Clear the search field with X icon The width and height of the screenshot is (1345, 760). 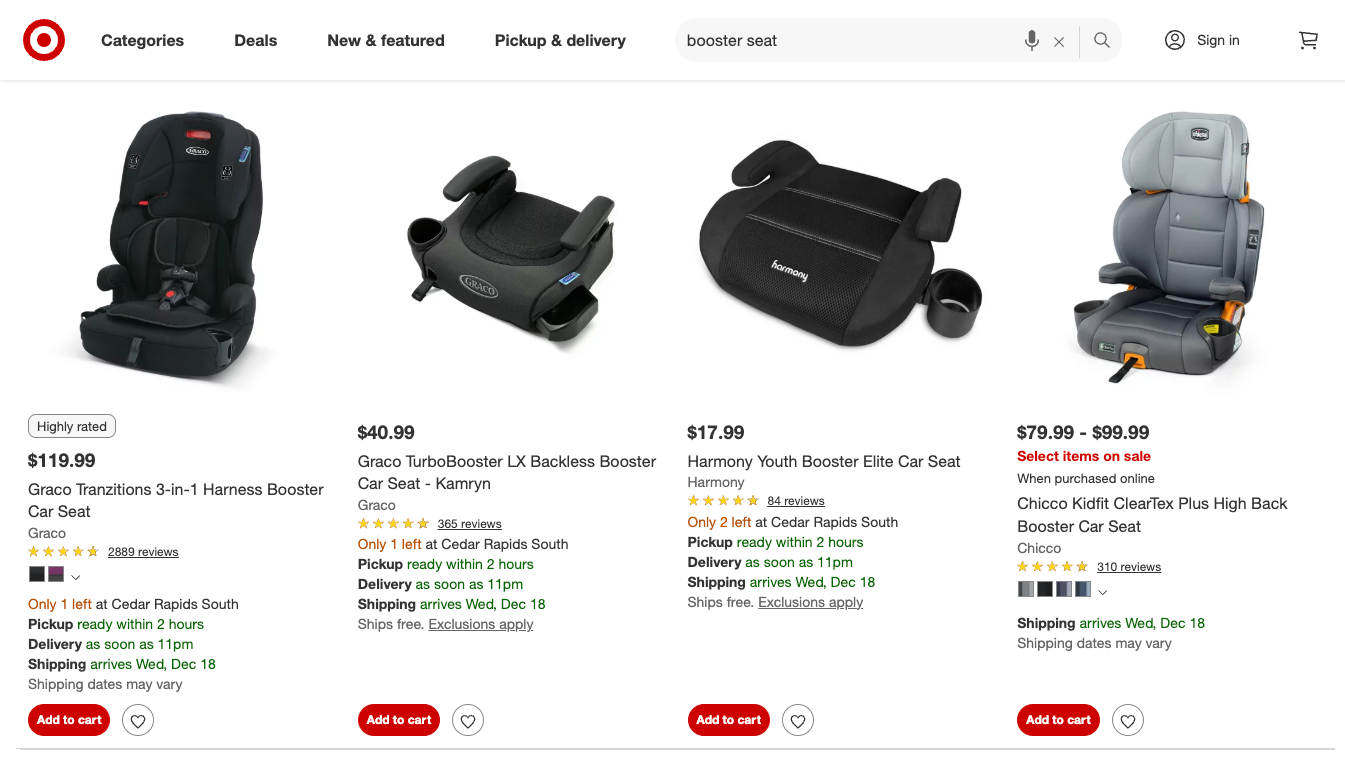(x=1059, y=41)
